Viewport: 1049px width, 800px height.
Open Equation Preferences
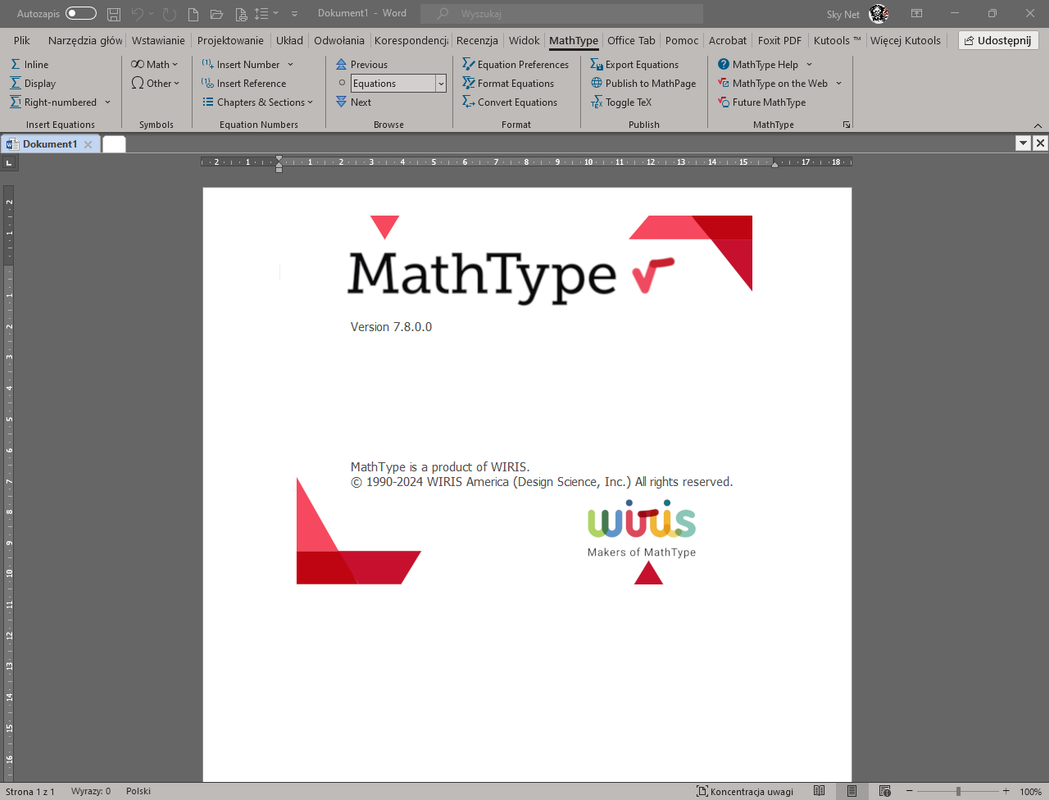515,64
